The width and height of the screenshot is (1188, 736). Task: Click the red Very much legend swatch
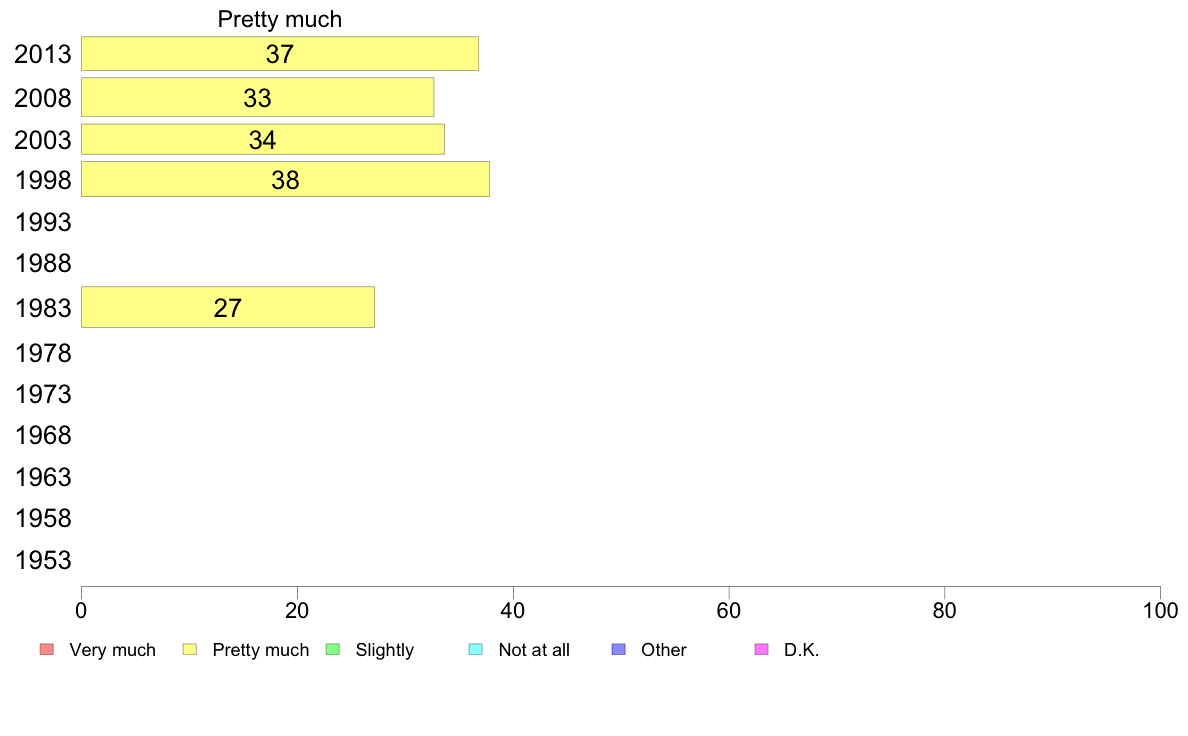pos(47,650)
